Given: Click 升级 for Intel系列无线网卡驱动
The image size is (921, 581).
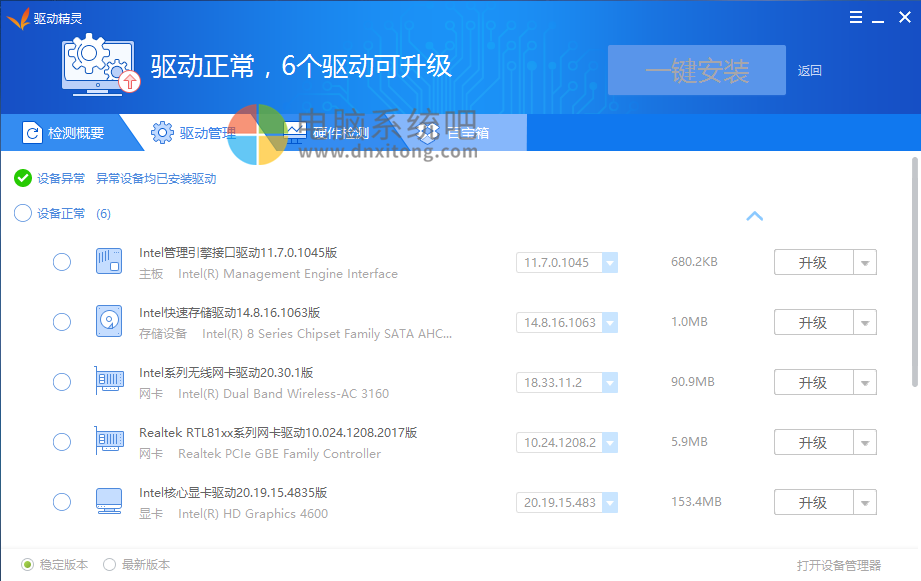Looking at the screenshot, I should click(x=814, y=382).
